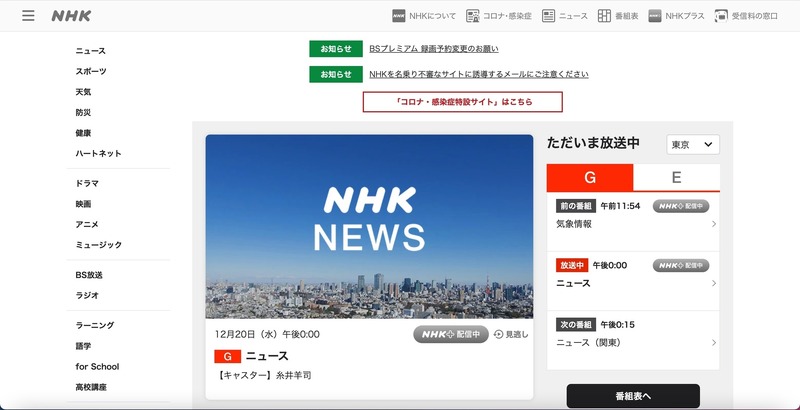The image size is (800, 410).
Task: Open the hamburger menu icon
Action: [x=28, y=16]
